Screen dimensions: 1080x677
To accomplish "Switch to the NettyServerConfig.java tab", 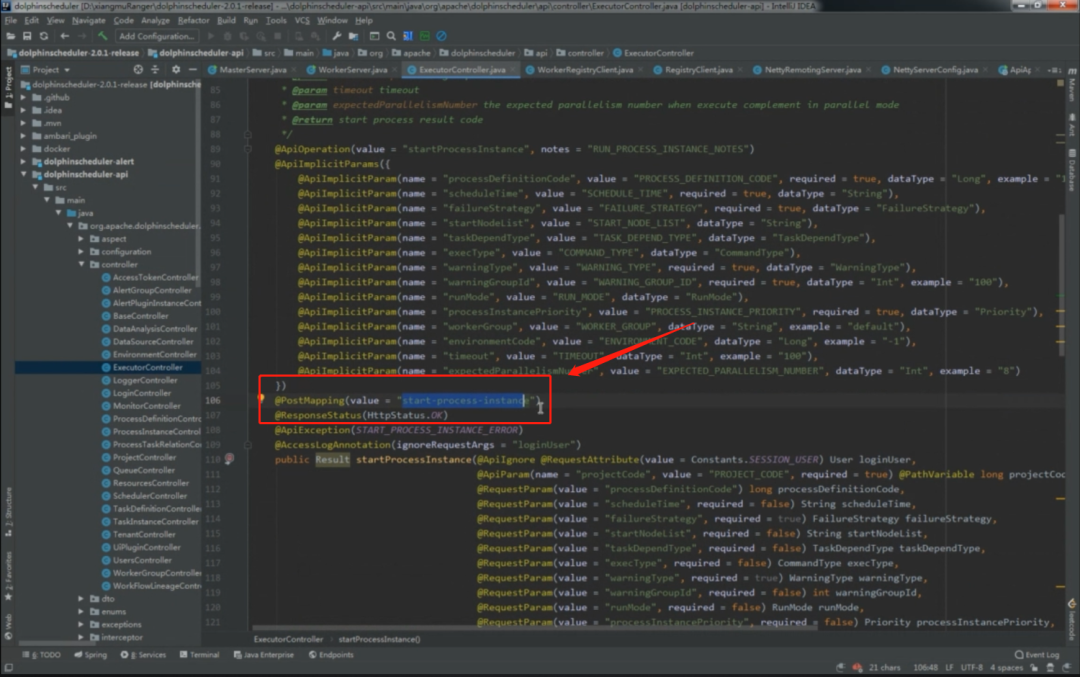I will 935,70.
